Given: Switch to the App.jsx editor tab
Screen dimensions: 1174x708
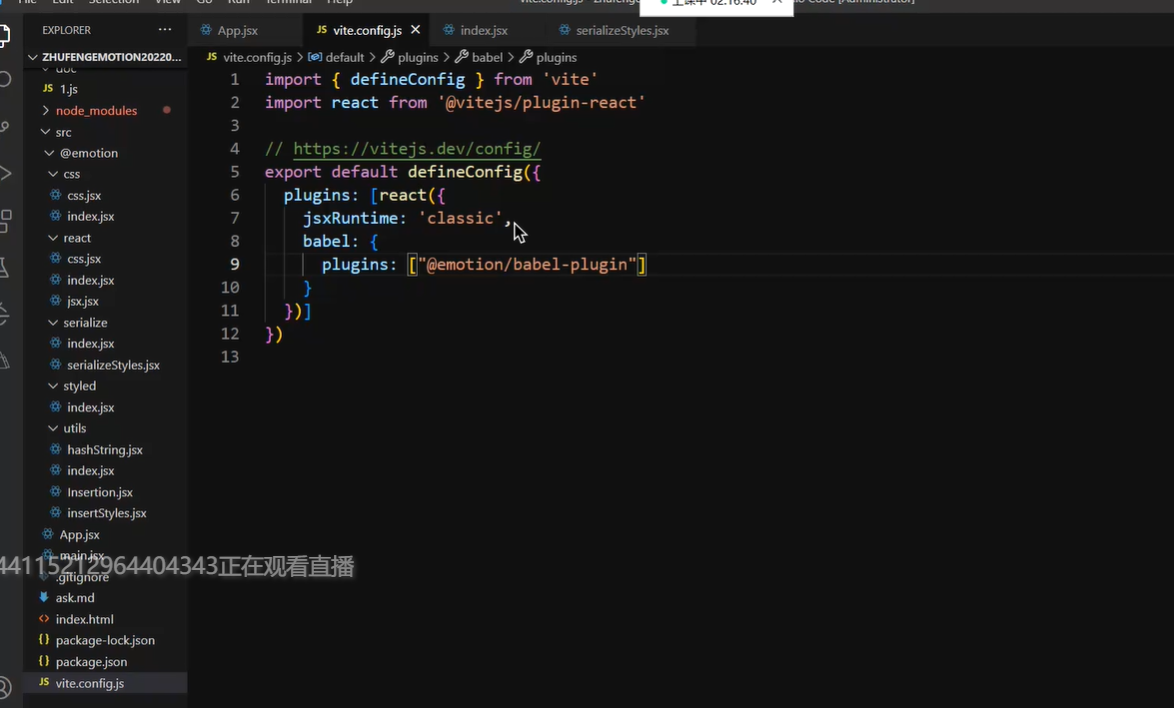Looking at the screenshot, I should [x=237, y=31].
